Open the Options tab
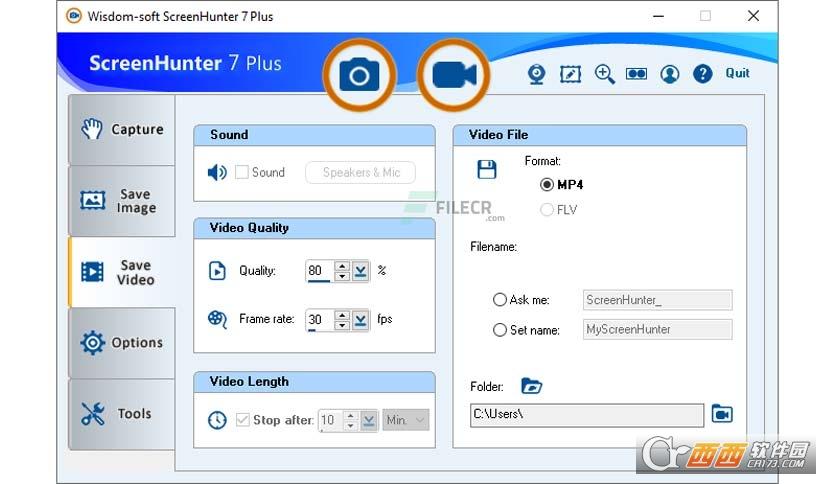Viewport: 836px width, 484px height. pyautogui.click(x=122, y=343)
